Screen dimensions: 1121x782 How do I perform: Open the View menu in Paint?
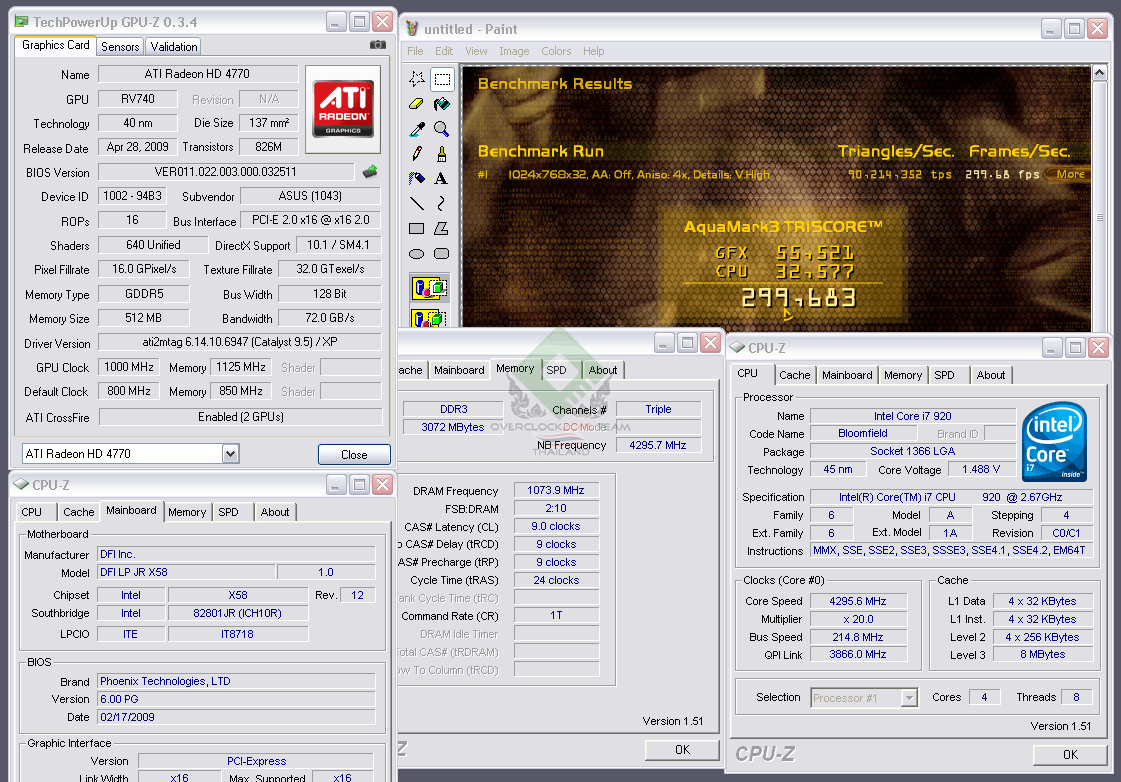(x=476, y=51)
